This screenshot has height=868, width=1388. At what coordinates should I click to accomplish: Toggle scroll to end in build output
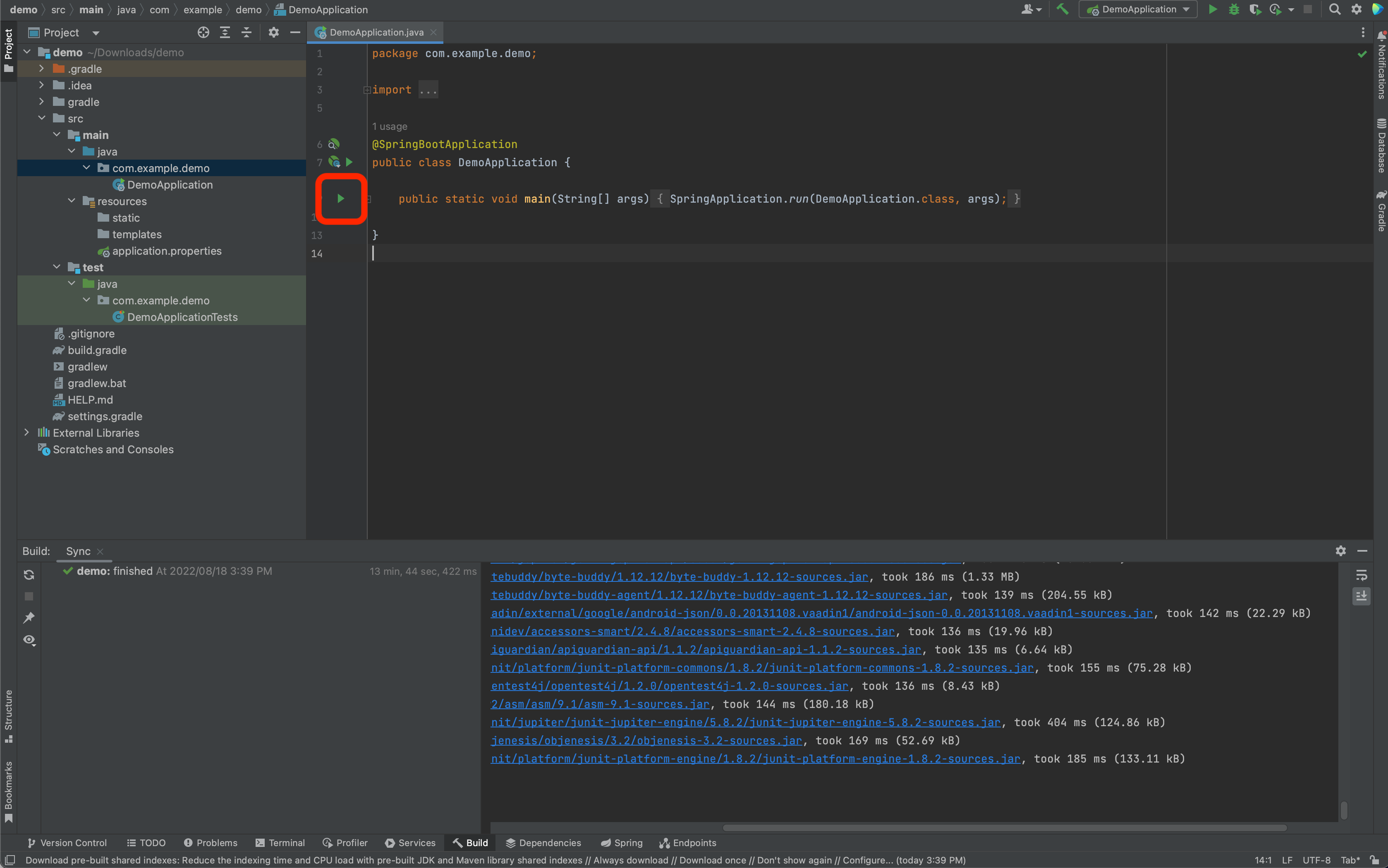pyautogui.click(x=1361, y=596)
